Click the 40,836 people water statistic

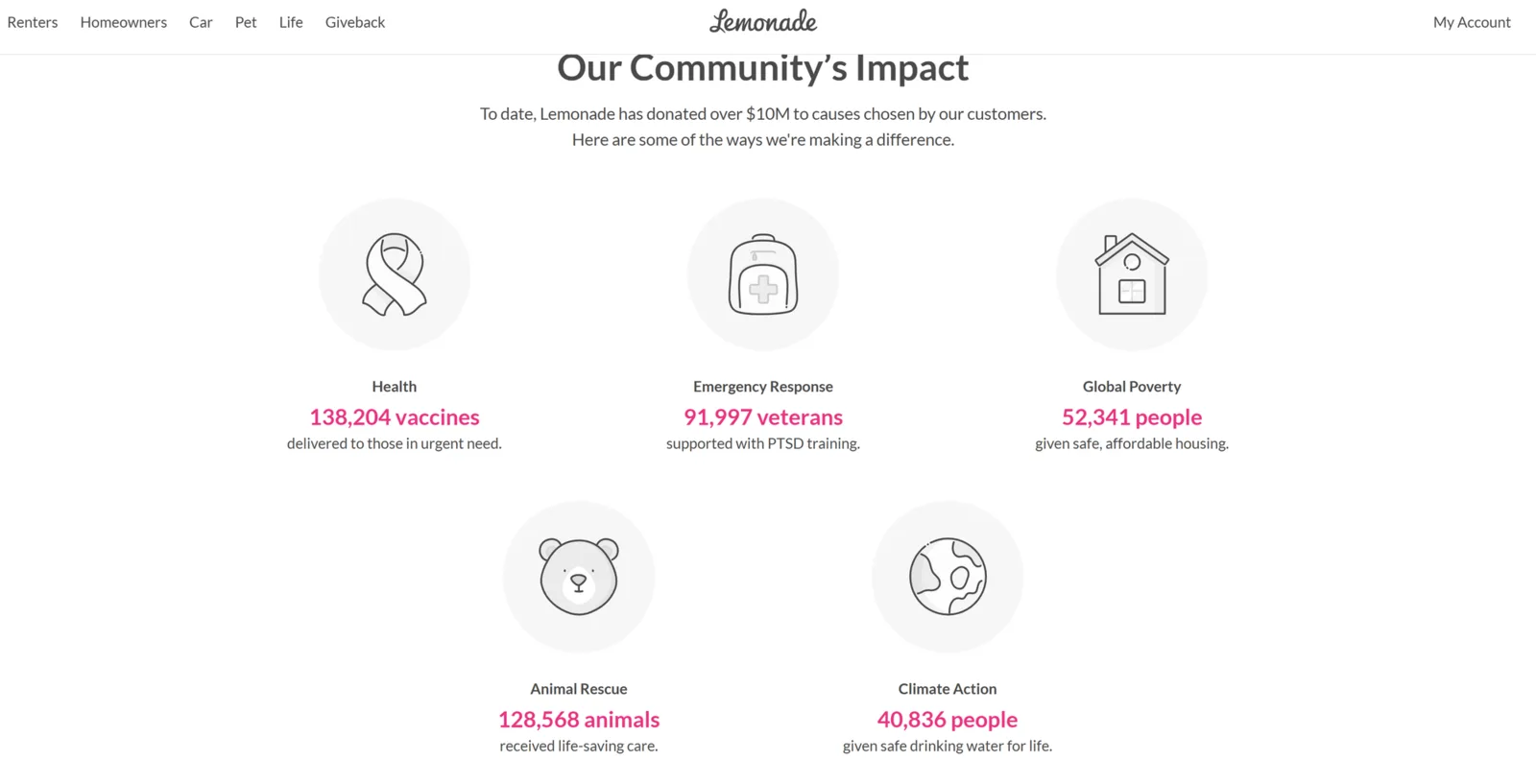pyautogui.click(x=948, y=720)
